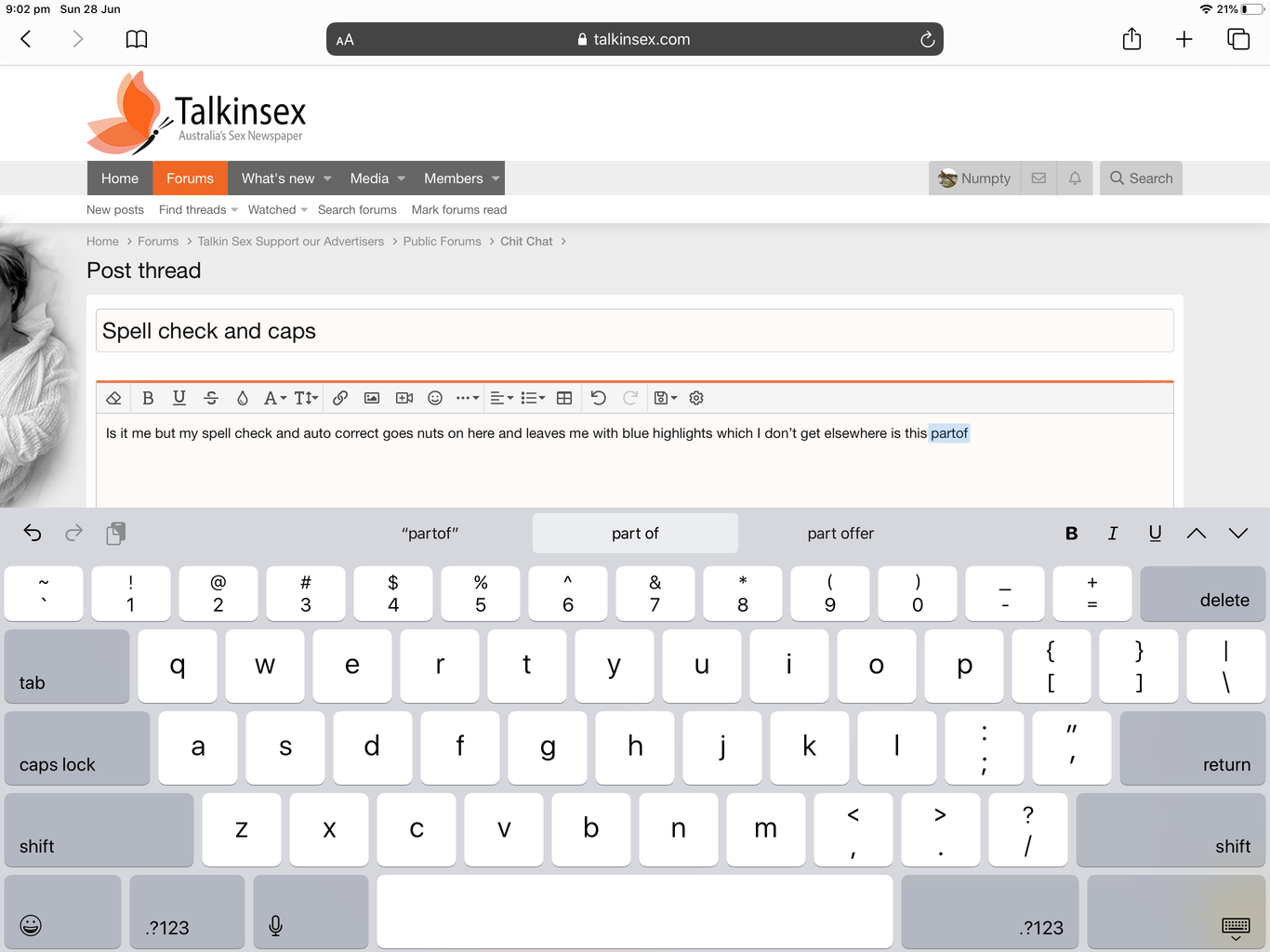Open the text color droplet picker
1270x952 pixels.
click(243, 398)
